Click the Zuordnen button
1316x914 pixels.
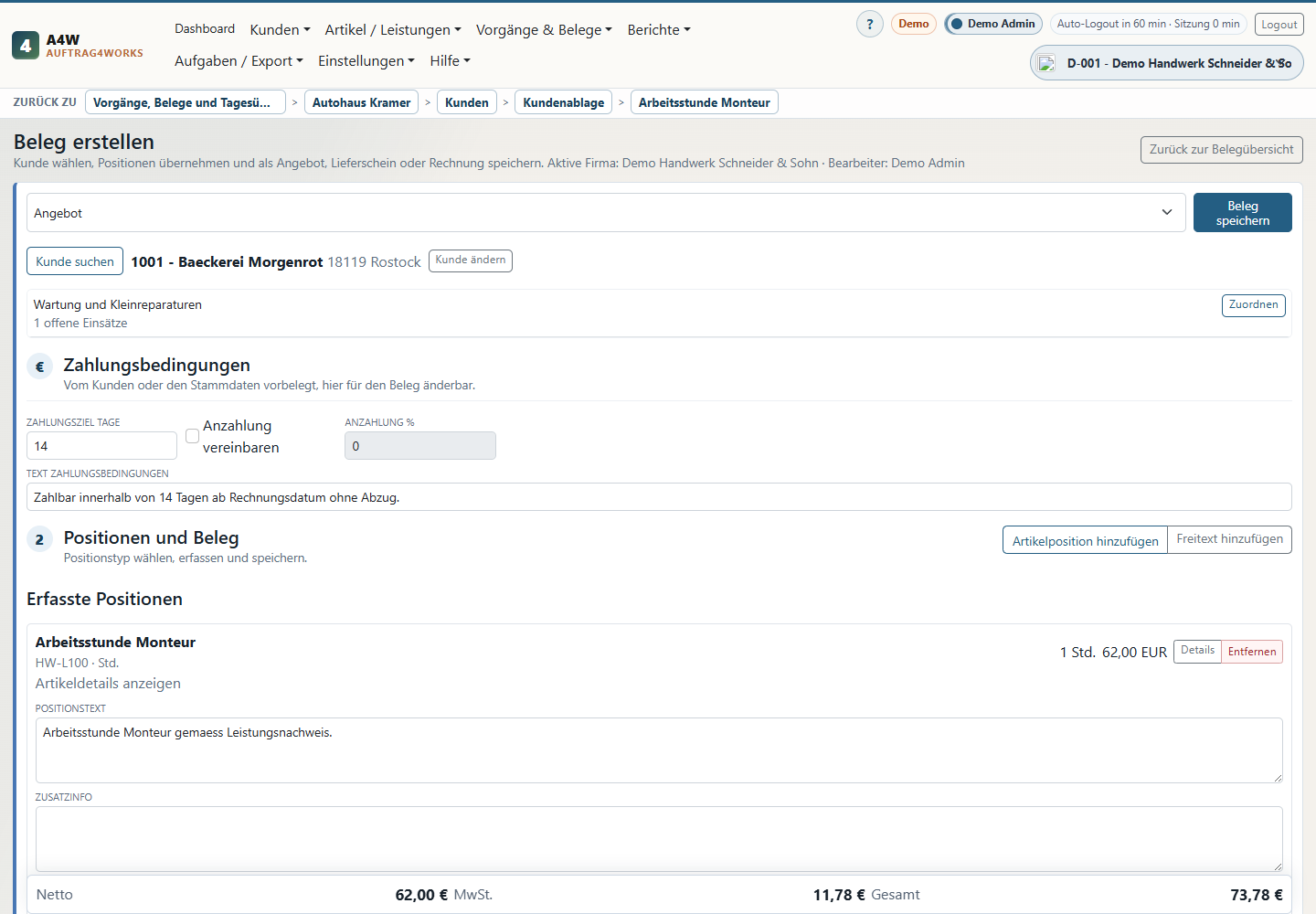click(1253, 305)
